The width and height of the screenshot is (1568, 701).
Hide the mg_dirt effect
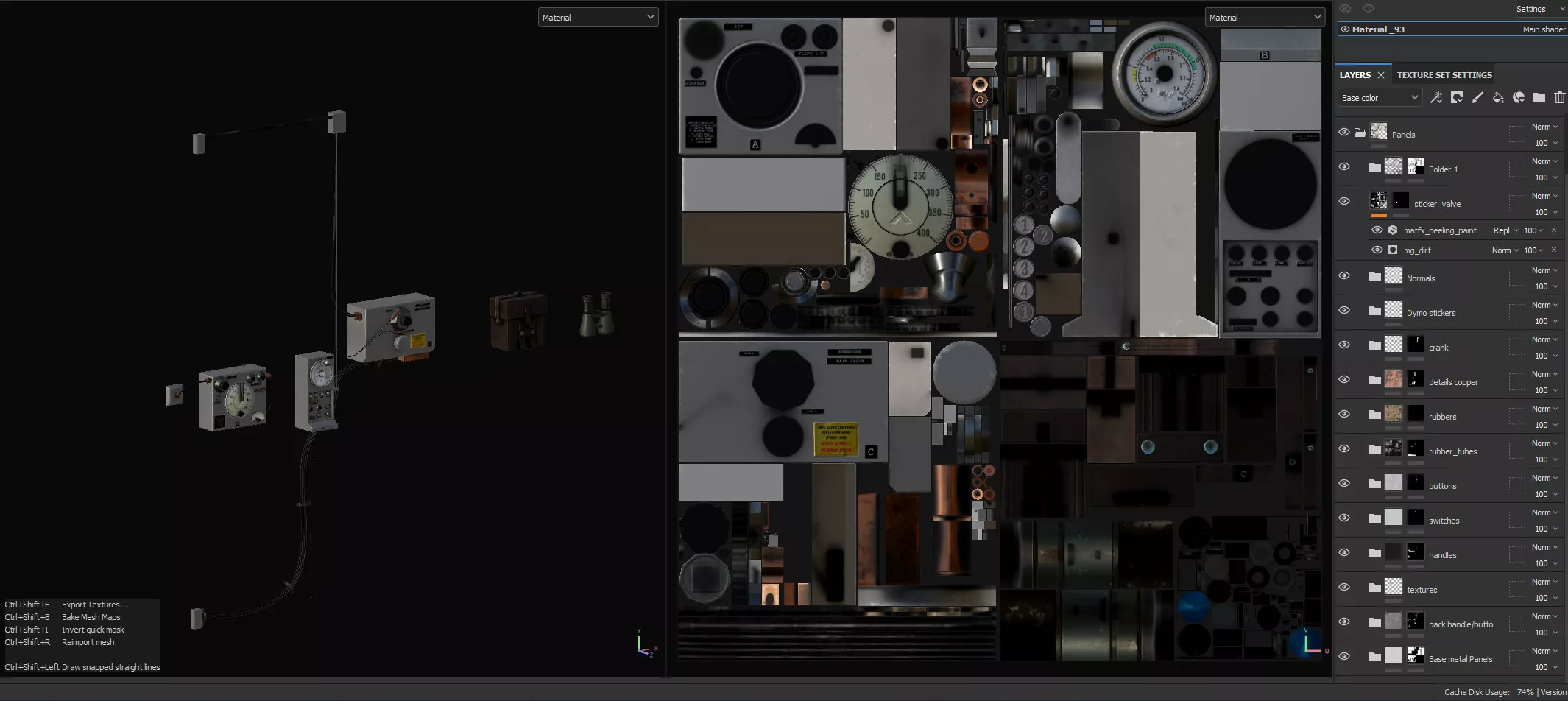pos(1377,250)
